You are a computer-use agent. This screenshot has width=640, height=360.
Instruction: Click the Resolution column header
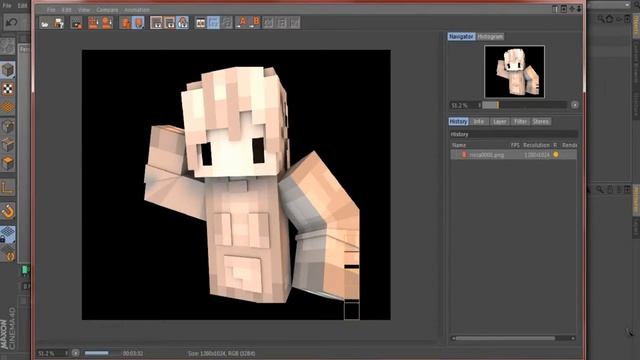[536, 145]
